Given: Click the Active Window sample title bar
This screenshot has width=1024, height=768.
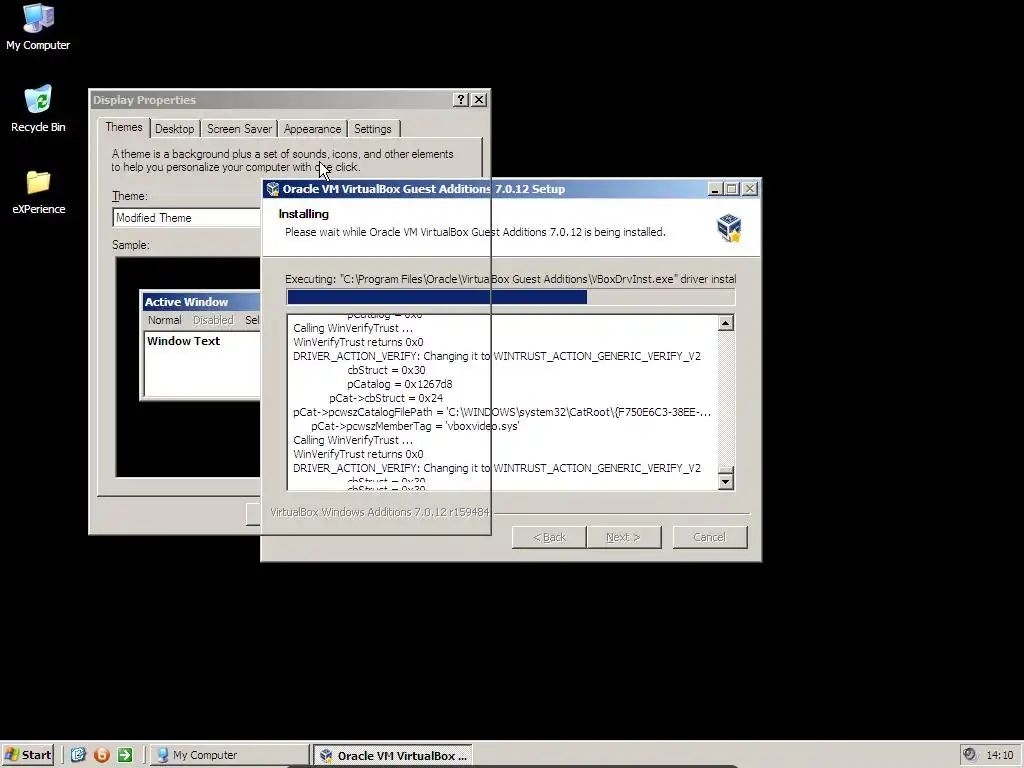Looking at the screenshot, I should 201,302.
